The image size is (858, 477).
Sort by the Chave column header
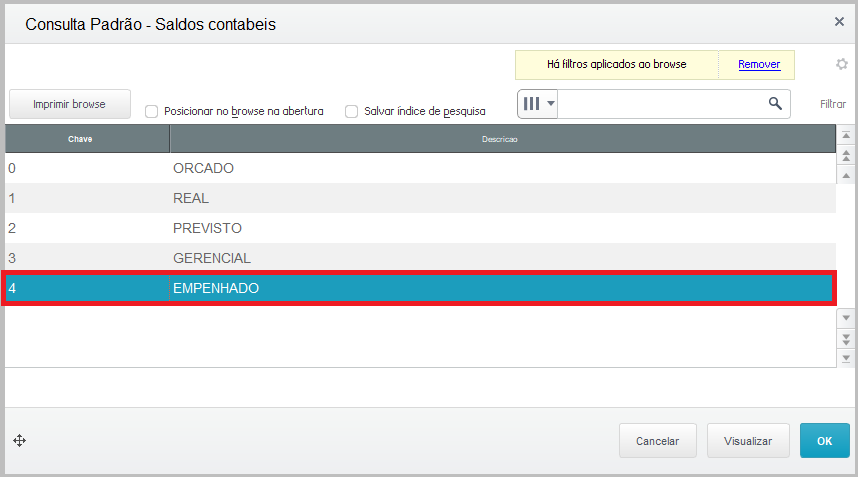coord(80,139)
